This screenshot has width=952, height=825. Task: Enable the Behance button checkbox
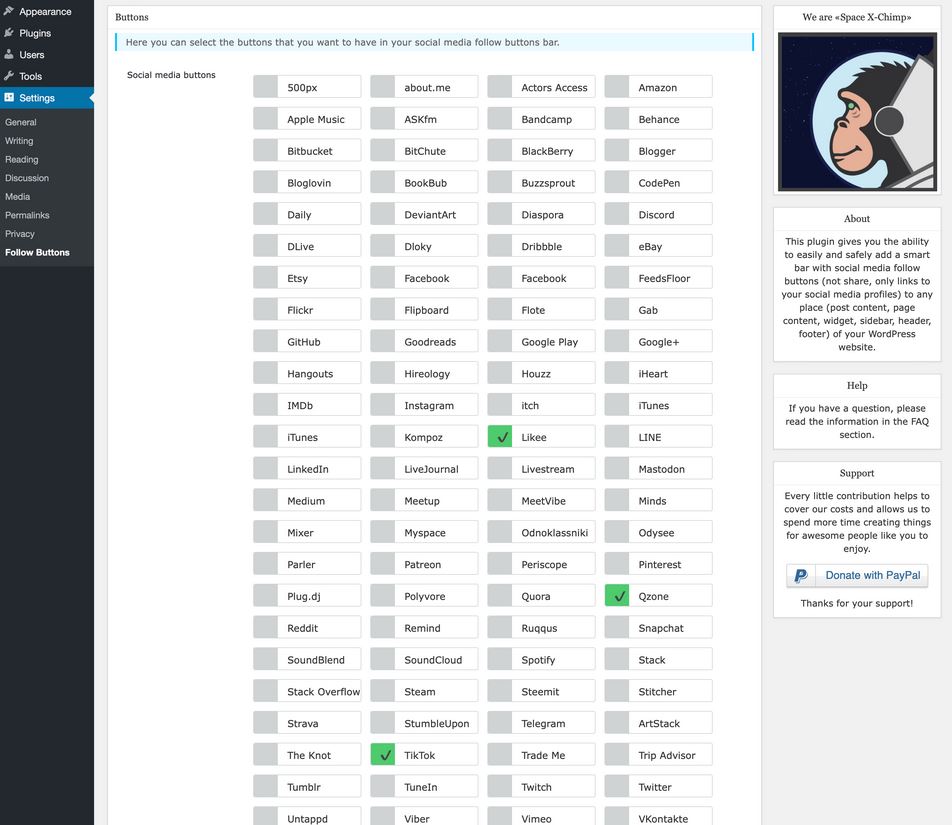[617, 118]
